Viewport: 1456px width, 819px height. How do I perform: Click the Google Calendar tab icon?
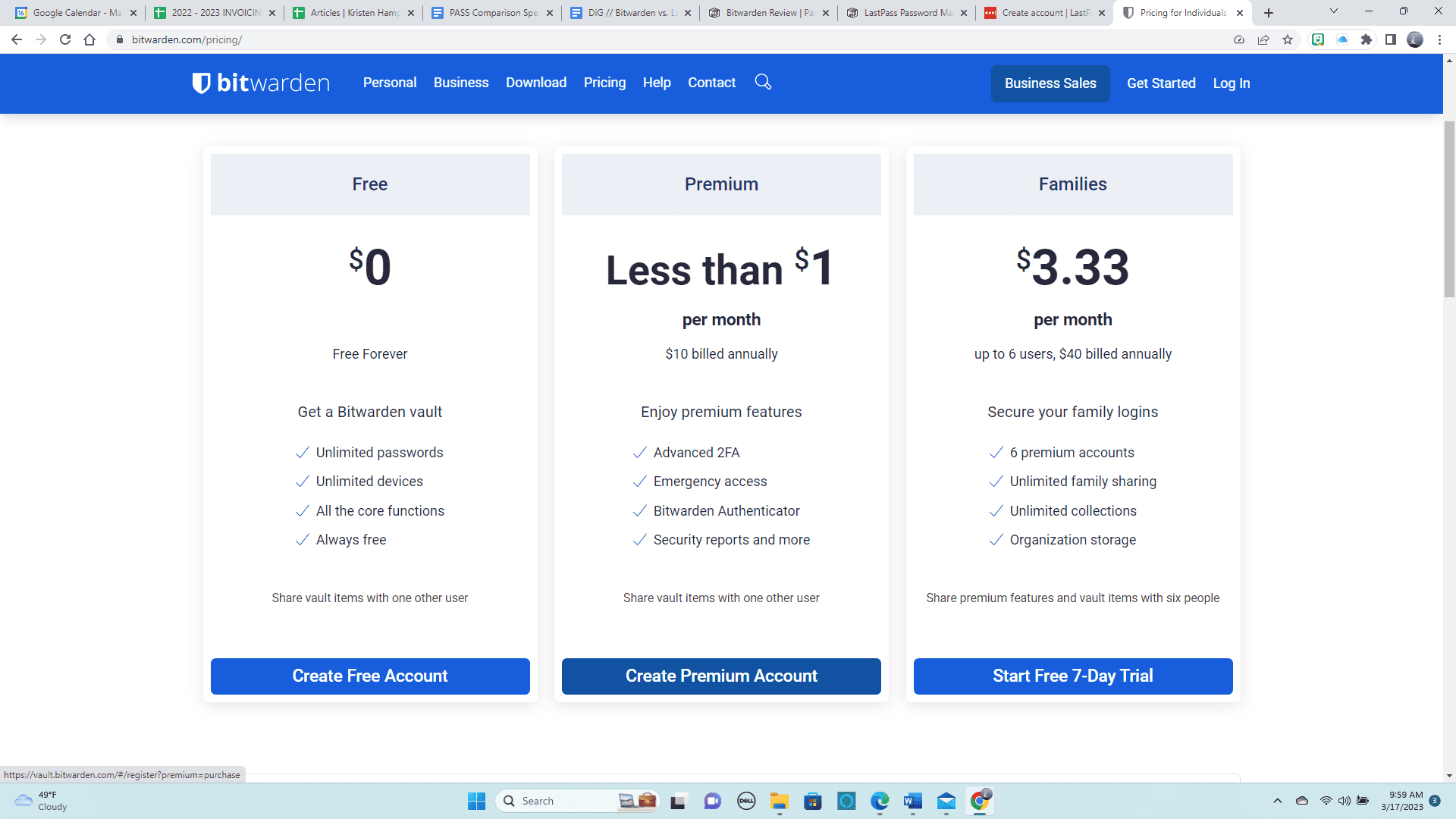[x=19, y=12]
